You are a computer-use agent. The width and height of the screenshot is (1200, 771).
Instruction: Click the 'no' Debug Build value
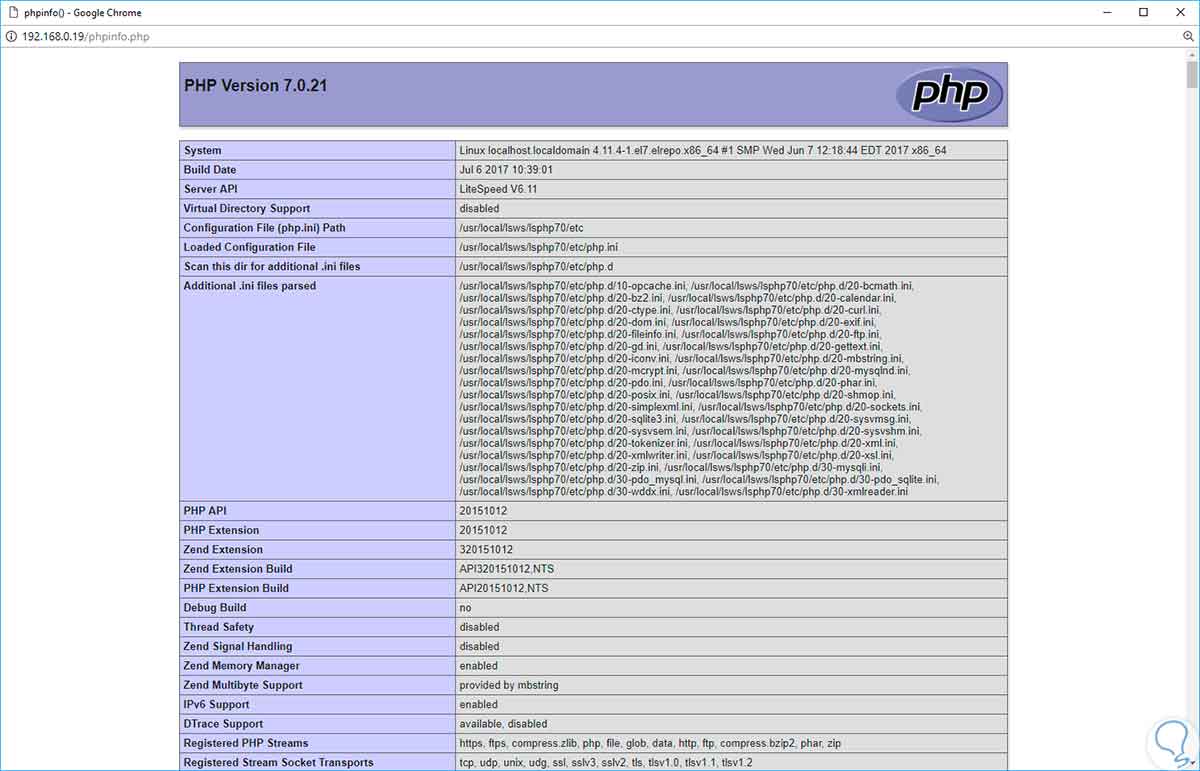(x=465, y=608)
